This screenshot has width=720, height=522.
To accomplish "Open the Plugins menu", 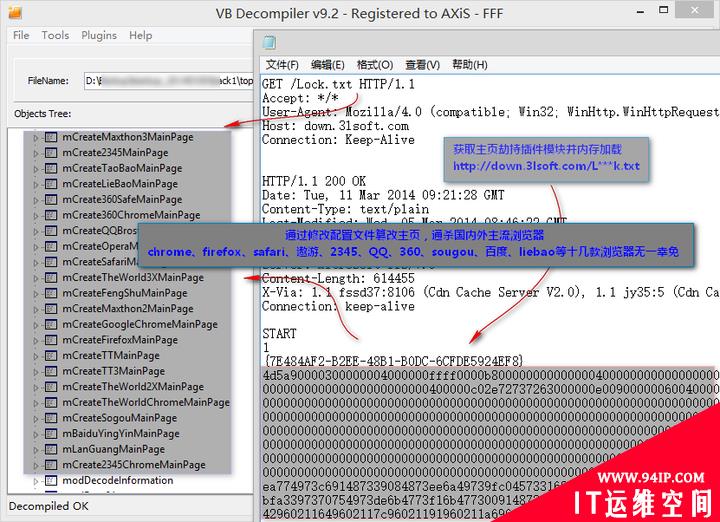I will (99, 35).
